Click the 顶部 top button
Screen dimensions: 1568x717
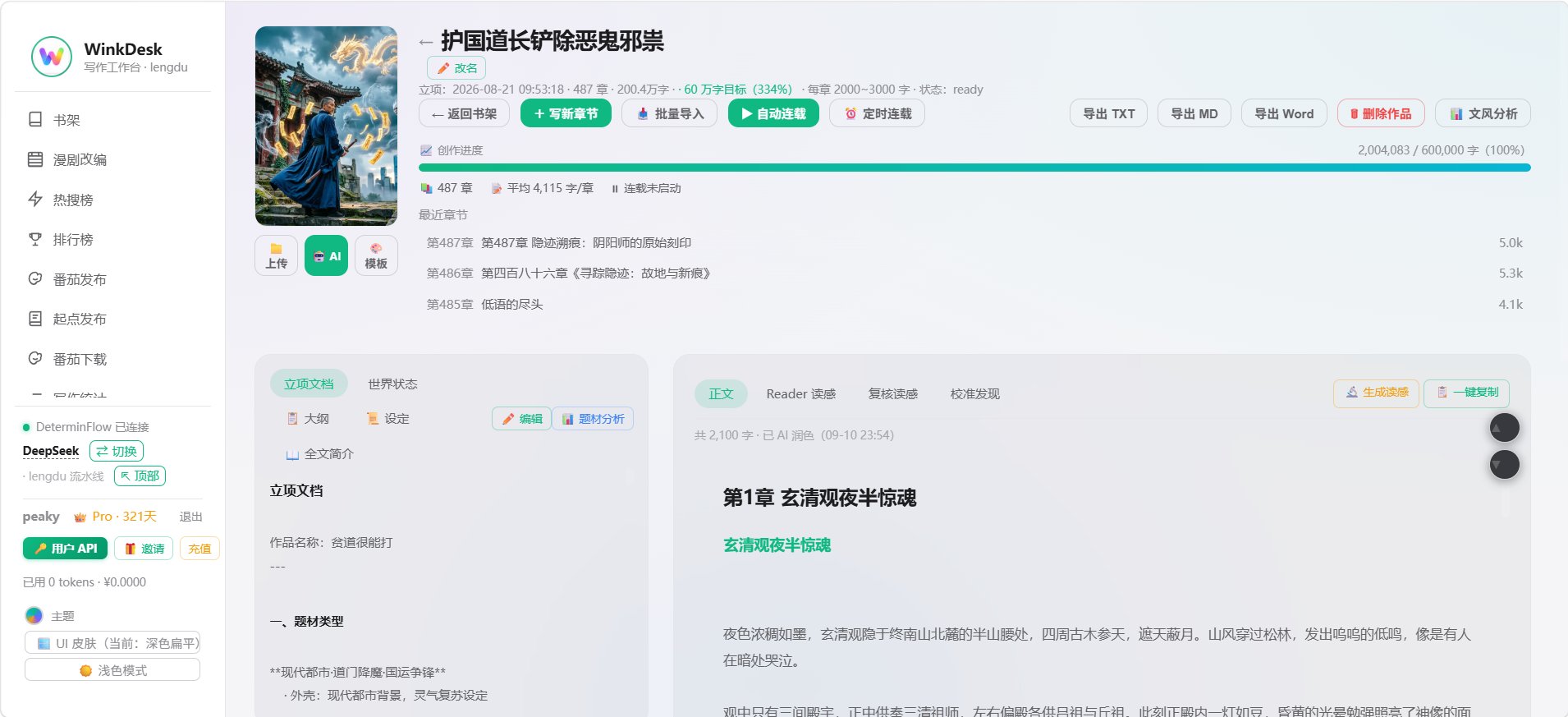(140, 476)
